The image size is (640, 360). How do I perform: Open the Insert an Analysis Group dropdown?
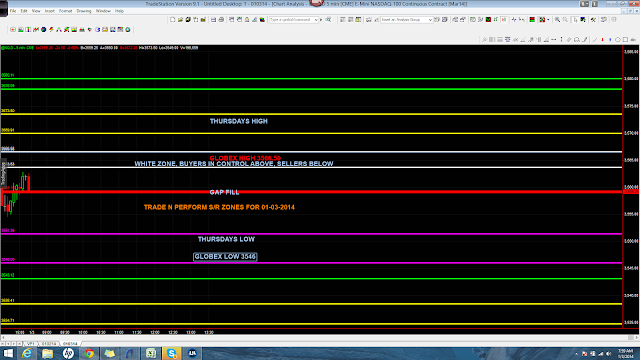click(x=407, y=20)
